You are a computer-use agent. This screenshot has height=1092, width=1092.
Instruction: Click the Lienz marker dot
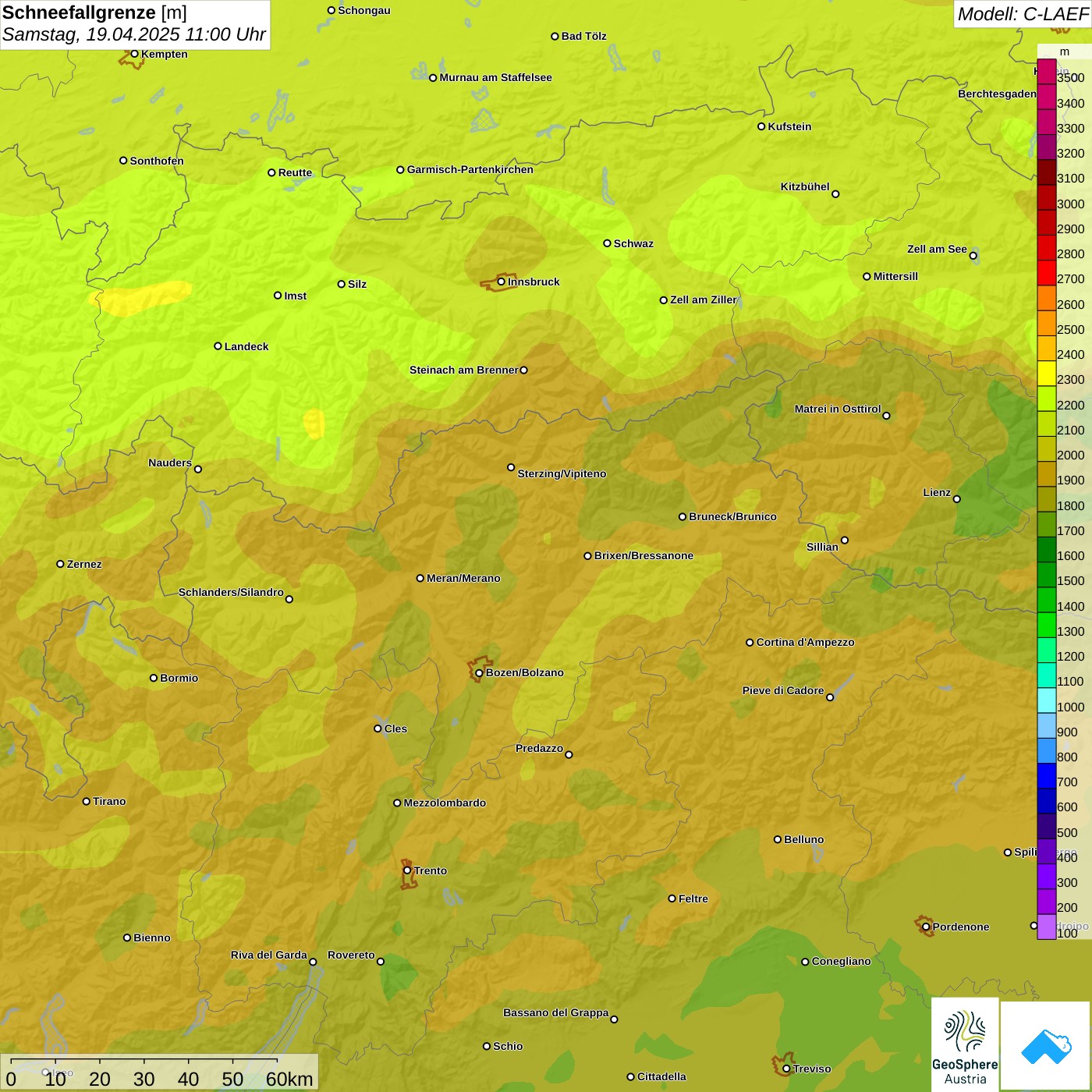(957, 499)
